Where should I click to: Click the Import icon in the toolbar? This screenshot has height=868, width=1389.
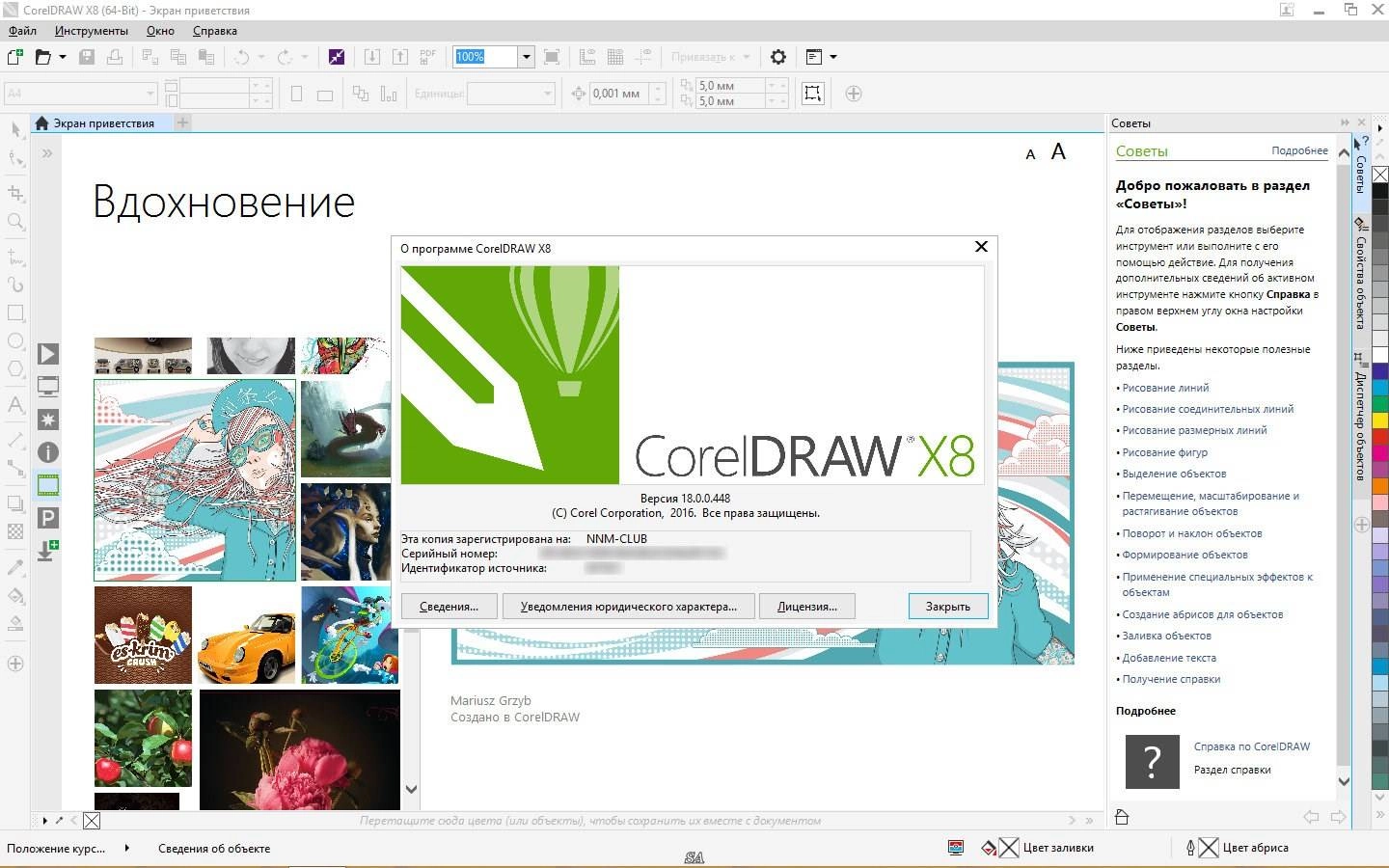point(372,57)
